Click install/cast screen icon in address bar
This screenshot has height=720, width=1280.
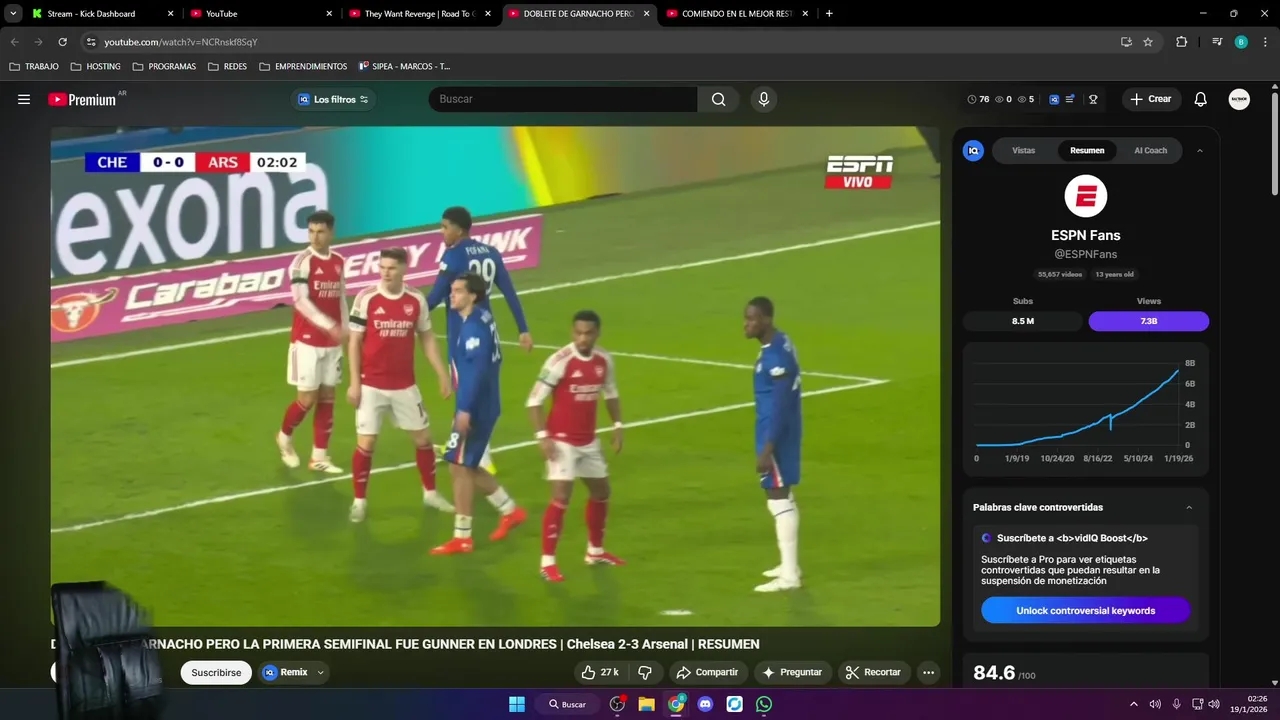pos(1126,42)
